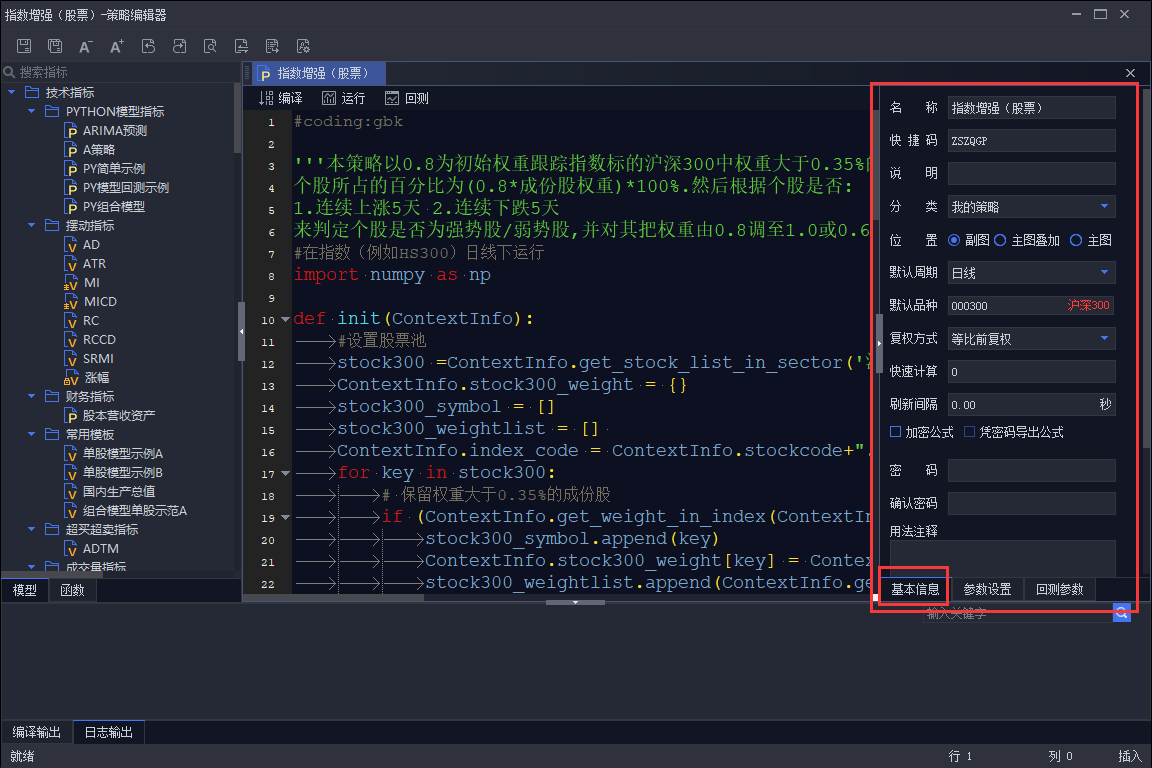Open the 默认周期 dropdown showing 日线

pyautogui.click(x=1031, y=273)
